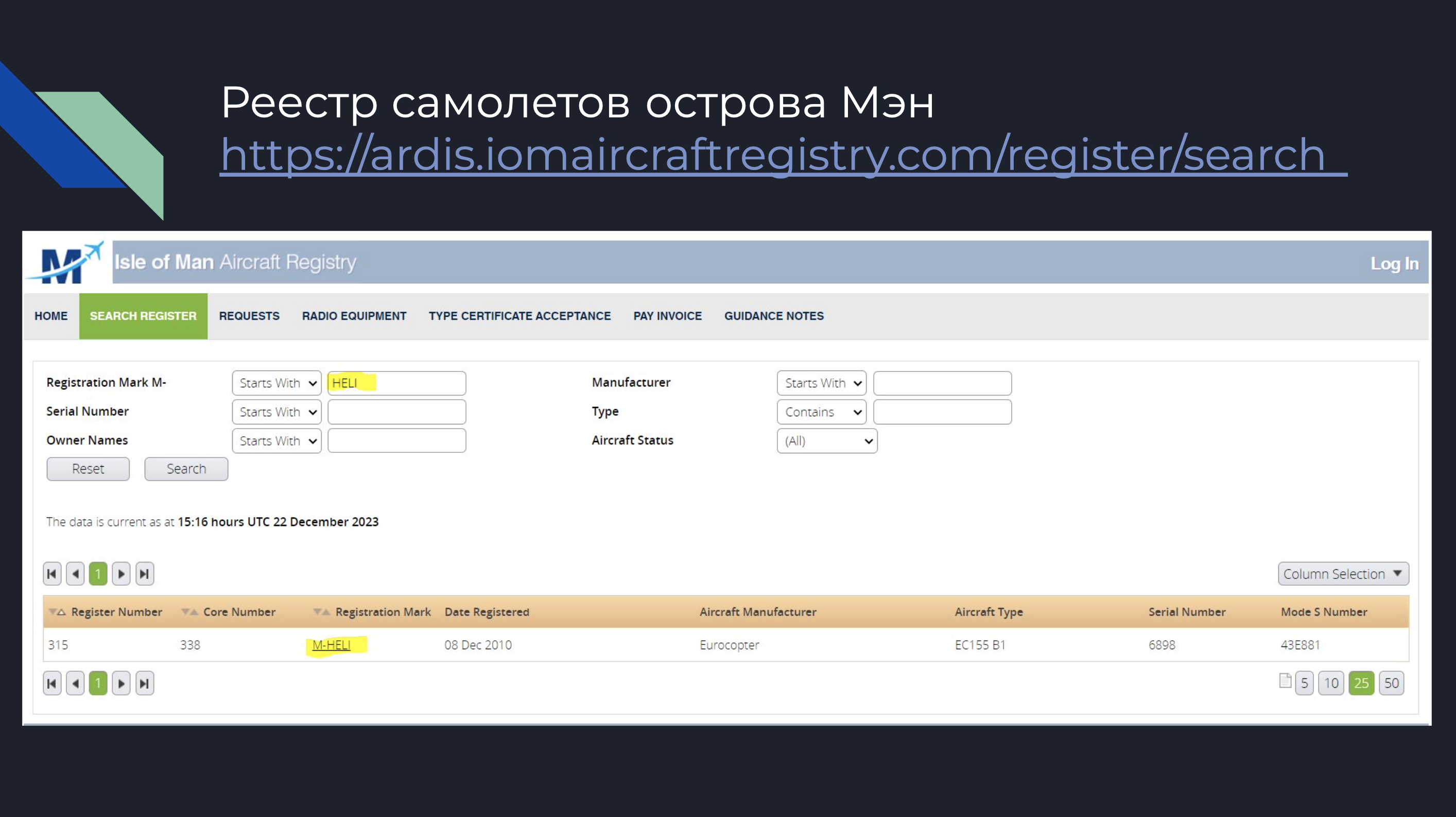This screenshot has height=817, width=1456.
Task: Open the ardis.iomaircraftregistry.com search URL
Action: point(784,155)
